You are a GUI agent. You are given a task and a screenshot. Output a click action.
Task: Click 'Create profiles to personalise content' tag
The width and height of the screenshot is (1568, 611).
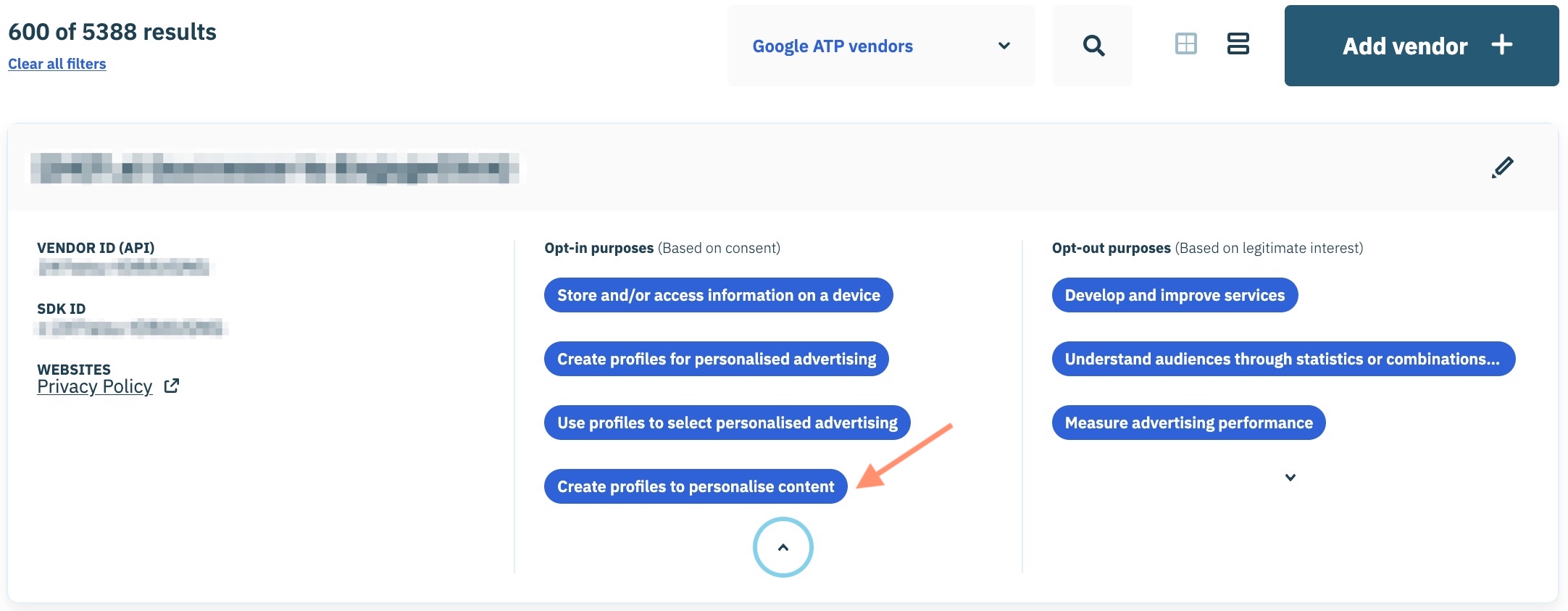[696, 486]
